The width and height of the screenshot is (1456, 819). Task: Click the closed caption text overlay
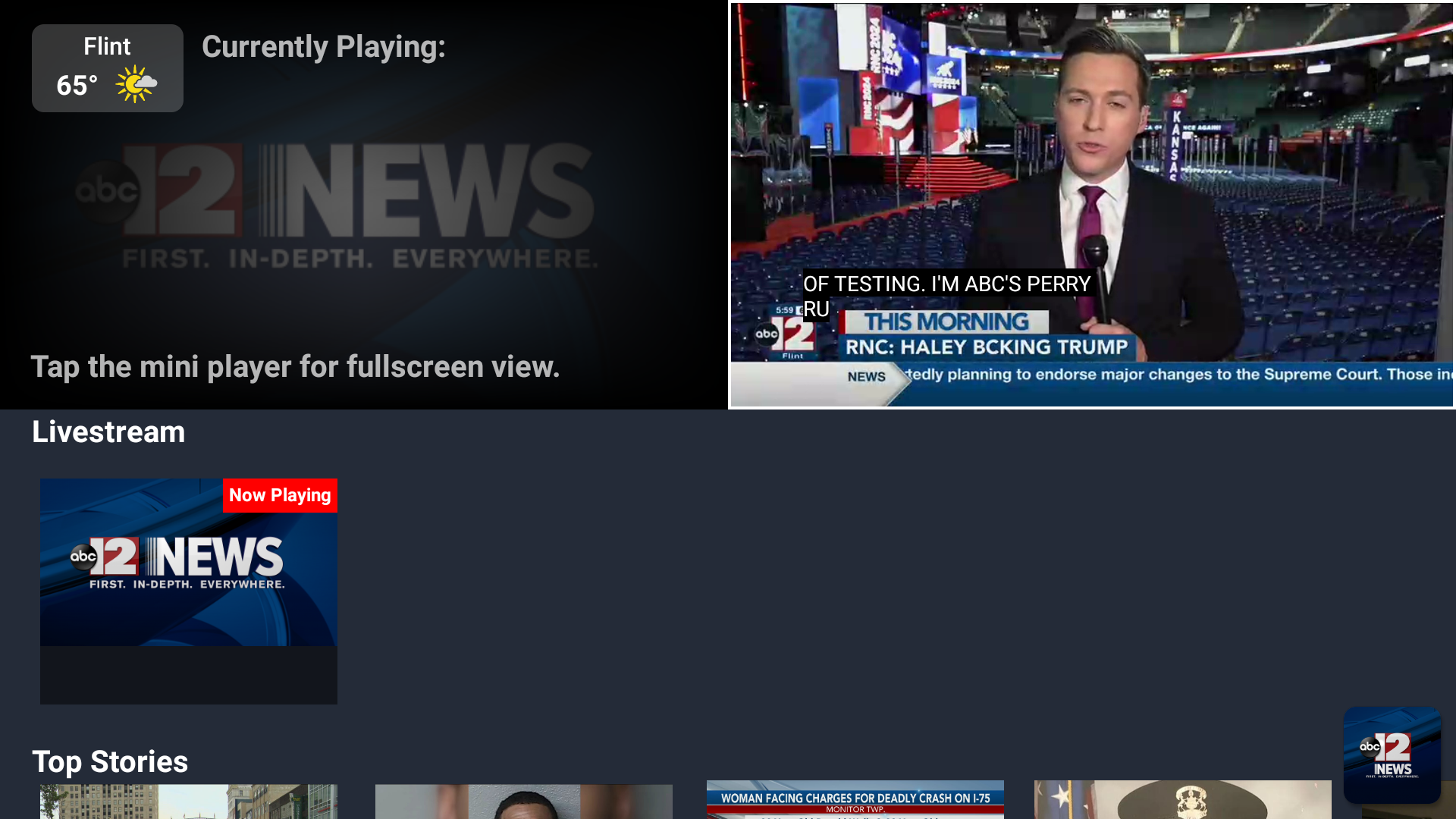(947, 296)
